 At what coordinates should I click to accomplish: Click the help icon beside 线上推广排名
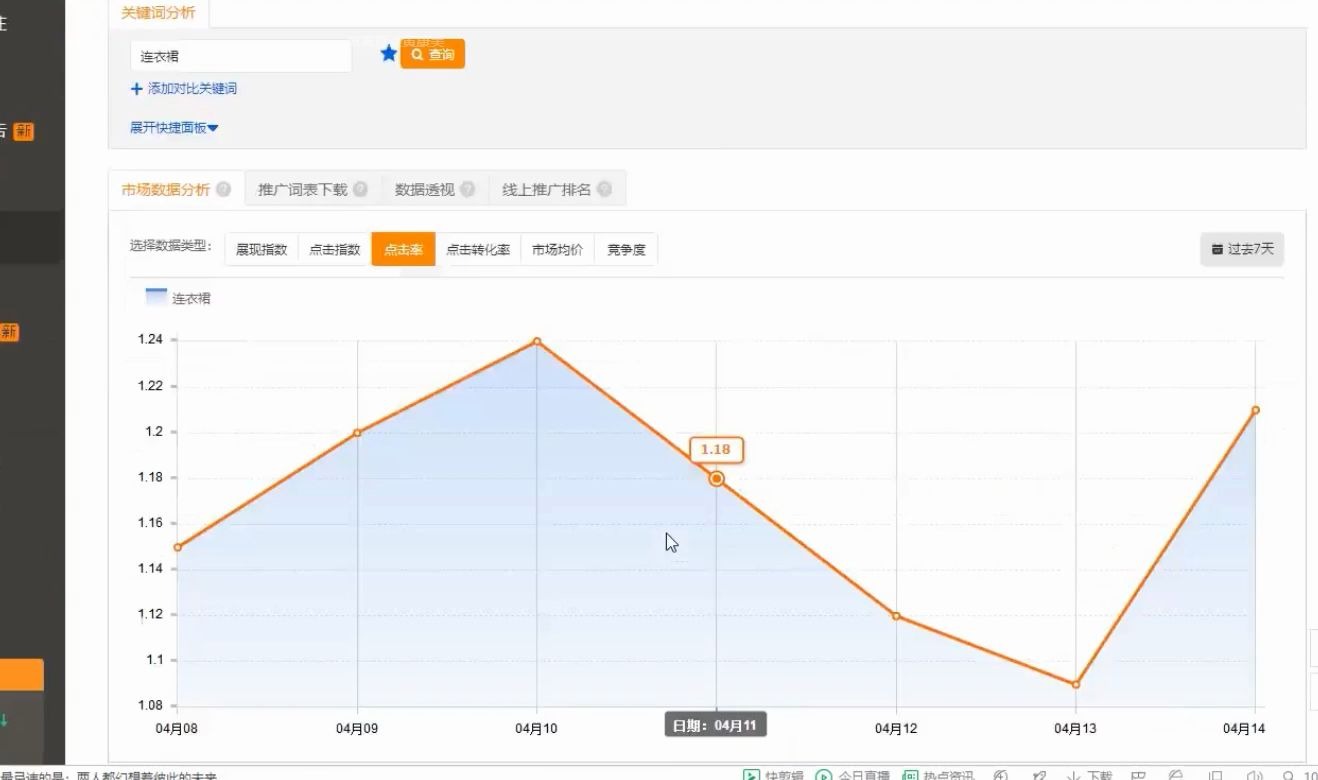604,189
